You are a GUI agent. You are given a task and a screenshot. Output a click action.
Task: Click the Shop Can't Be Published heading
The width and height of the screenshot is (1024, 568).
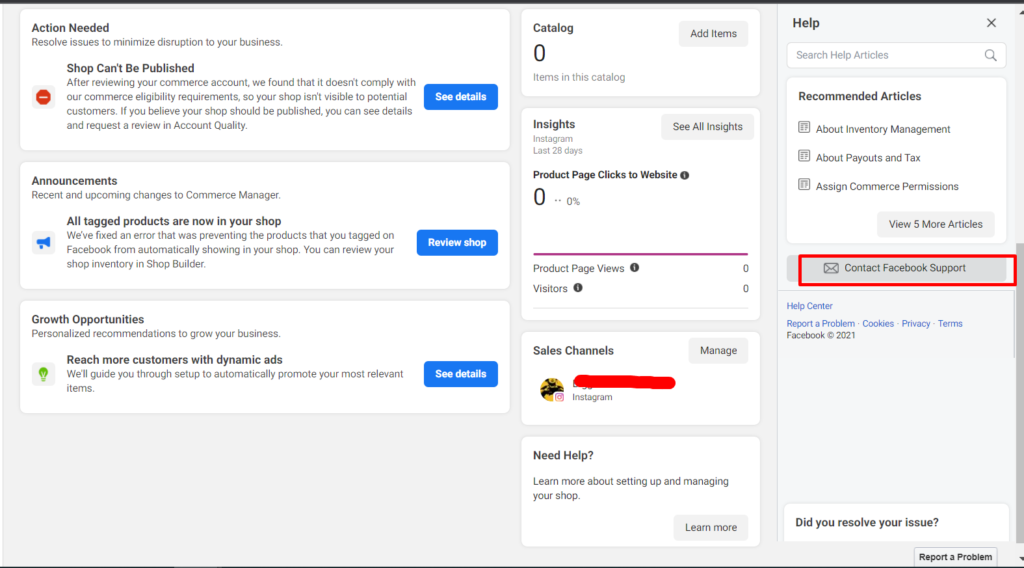[130, 68]
